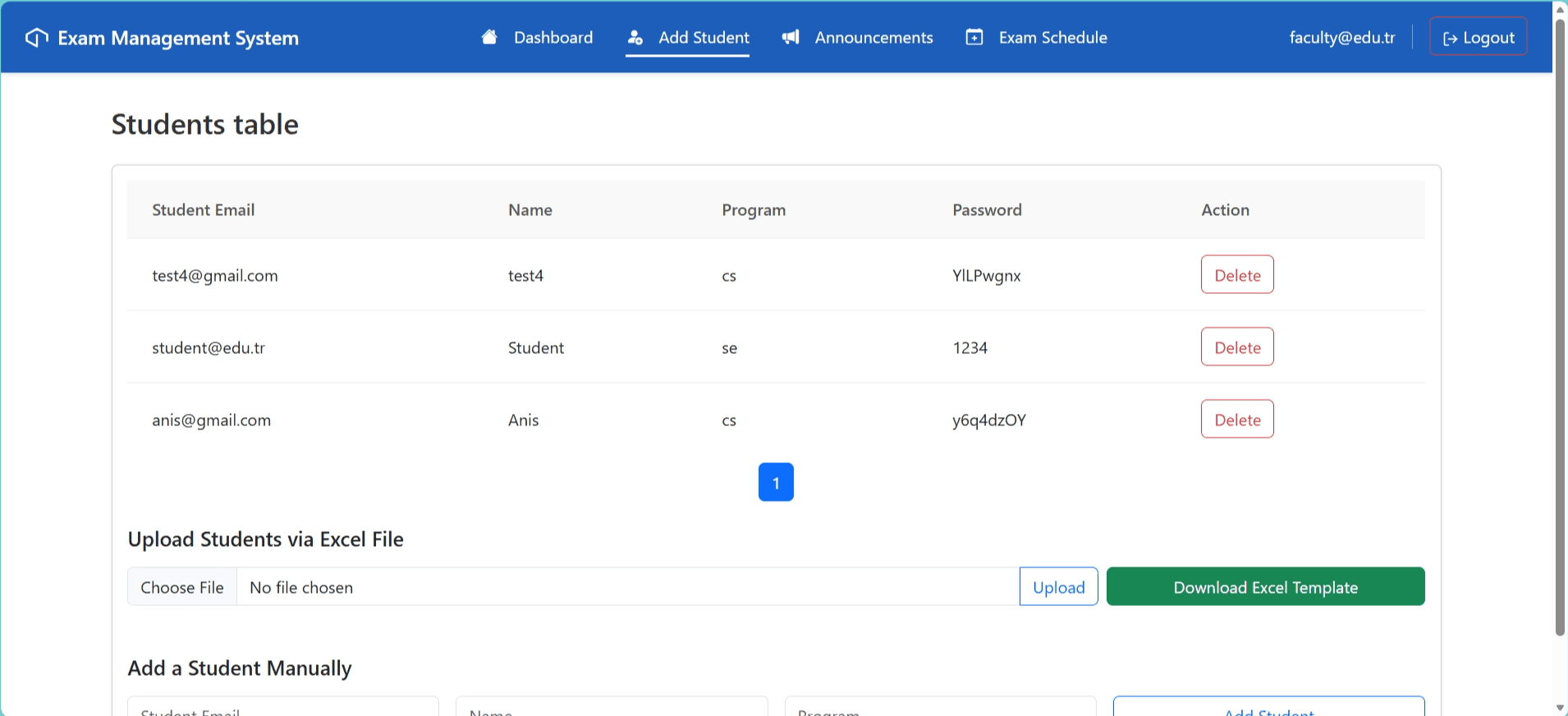
Task: Click the vertical page scrollbar
Action: tap(1560, 327)
